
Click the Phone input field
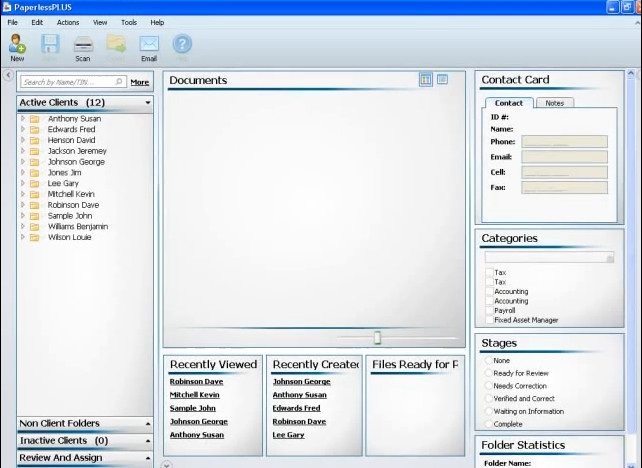[564, 142]
